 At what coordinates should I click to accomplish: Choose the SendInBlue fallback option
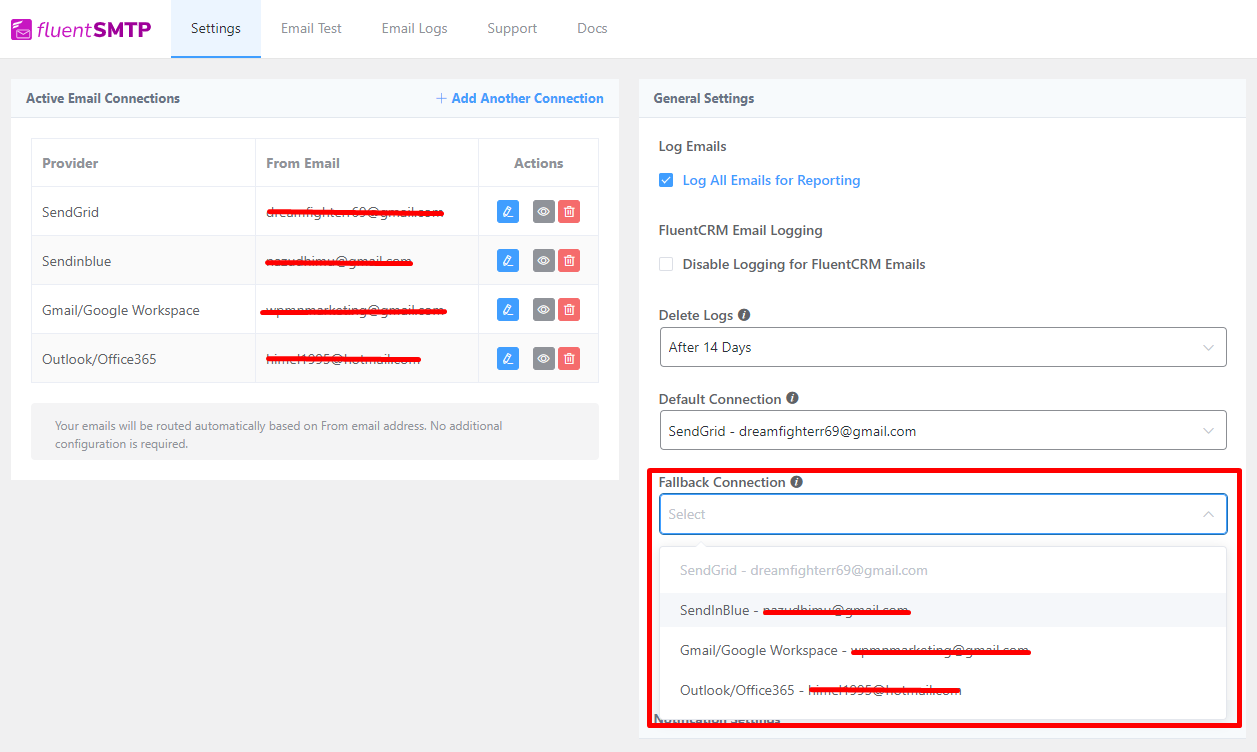(x=943, y=610)
